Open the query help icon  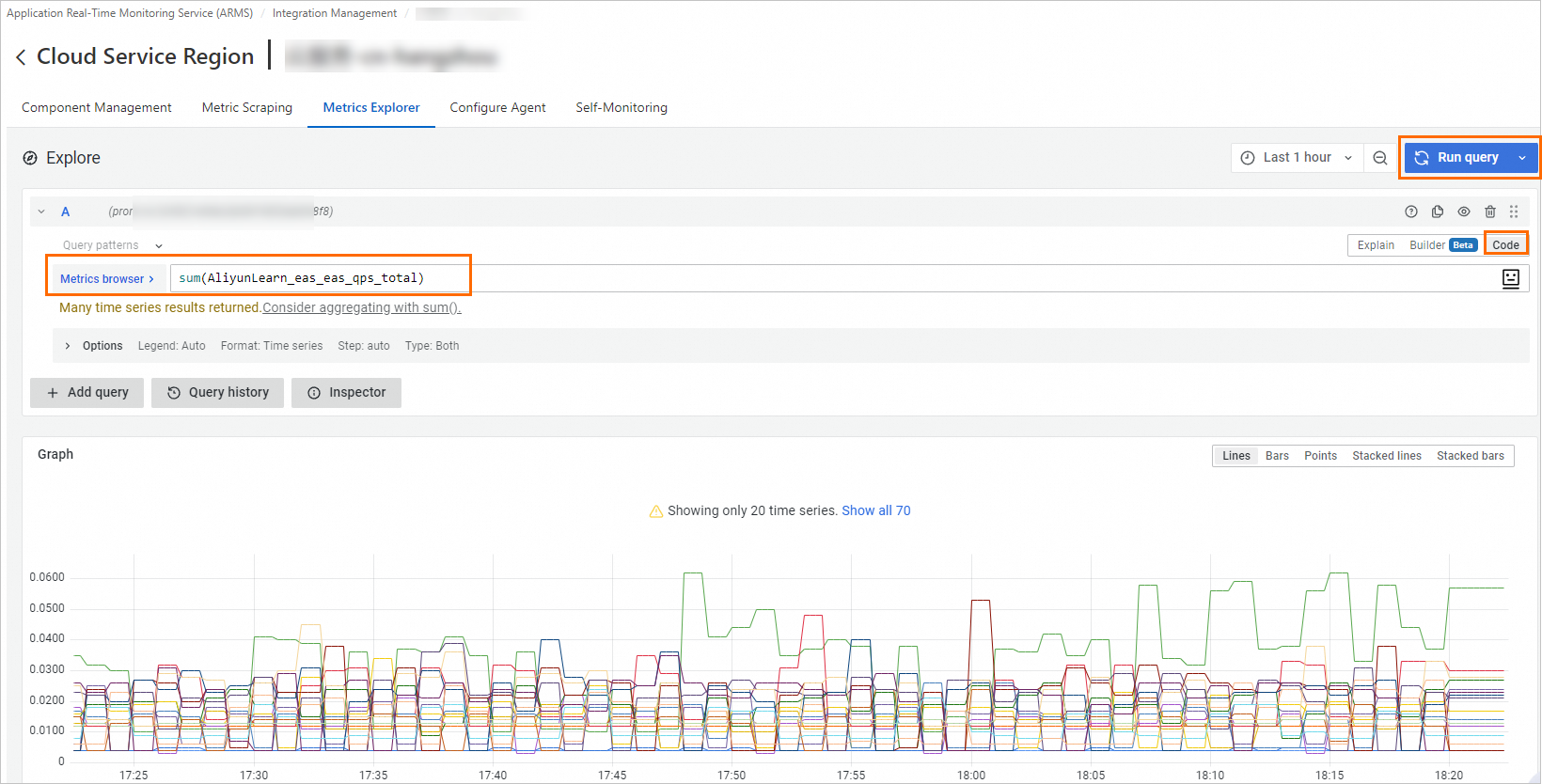pos(1411,212)
